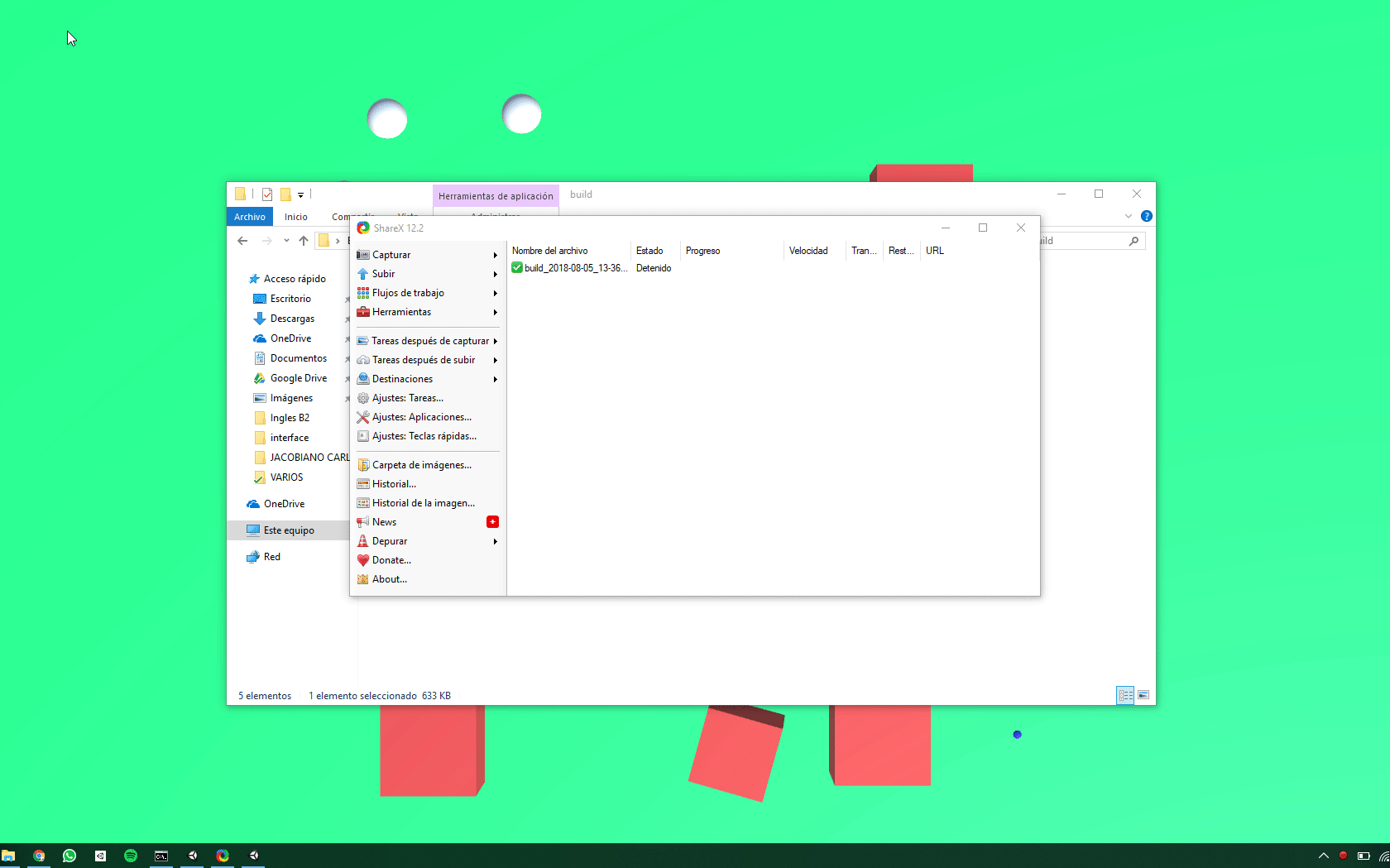The height and width of the screenshot is (868, 1390).
Task: Switch to details view in status bar
Action: point(1125,695)
